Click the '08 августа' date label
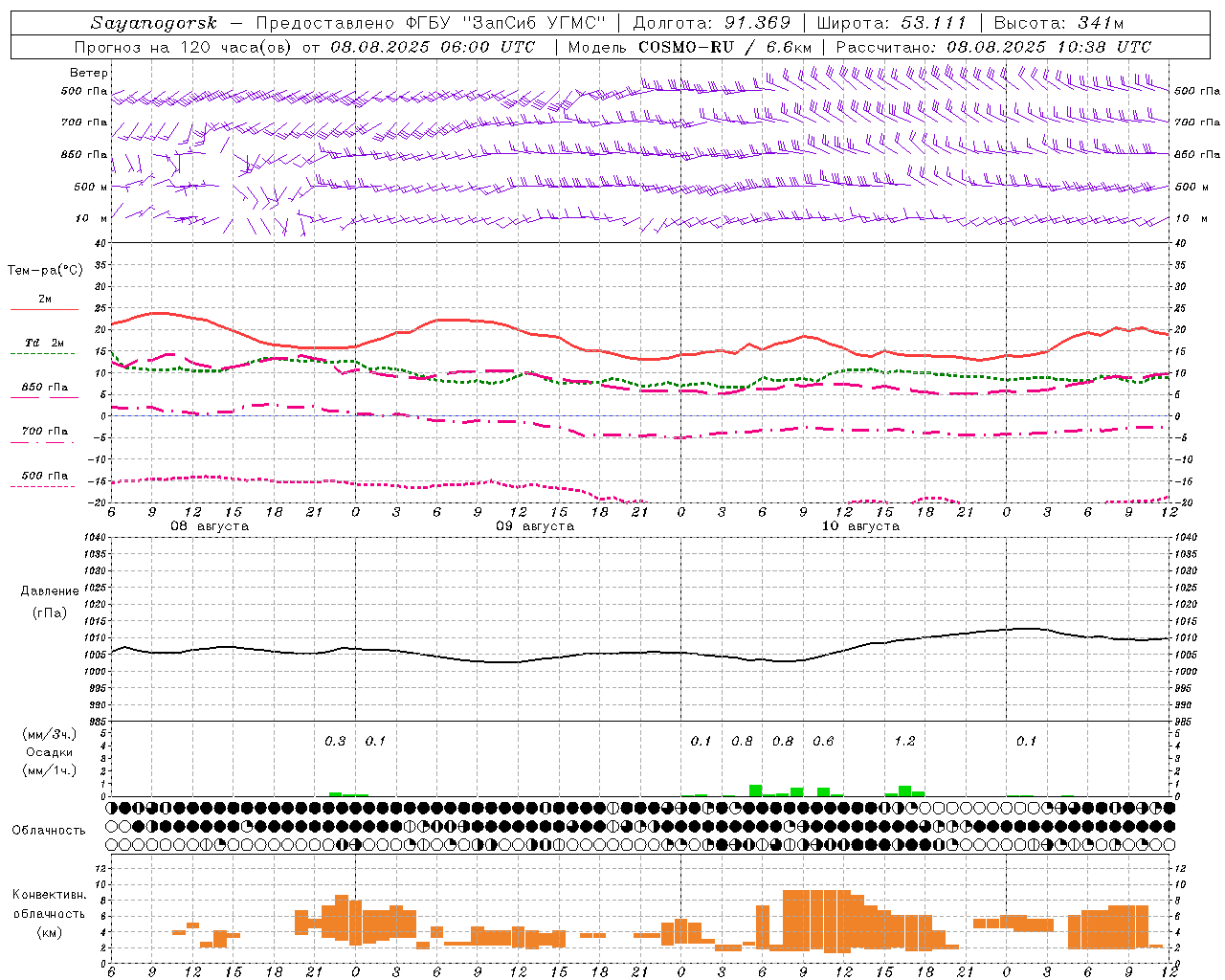Viewport: 1225px width, 980px height. click(210, 526)
